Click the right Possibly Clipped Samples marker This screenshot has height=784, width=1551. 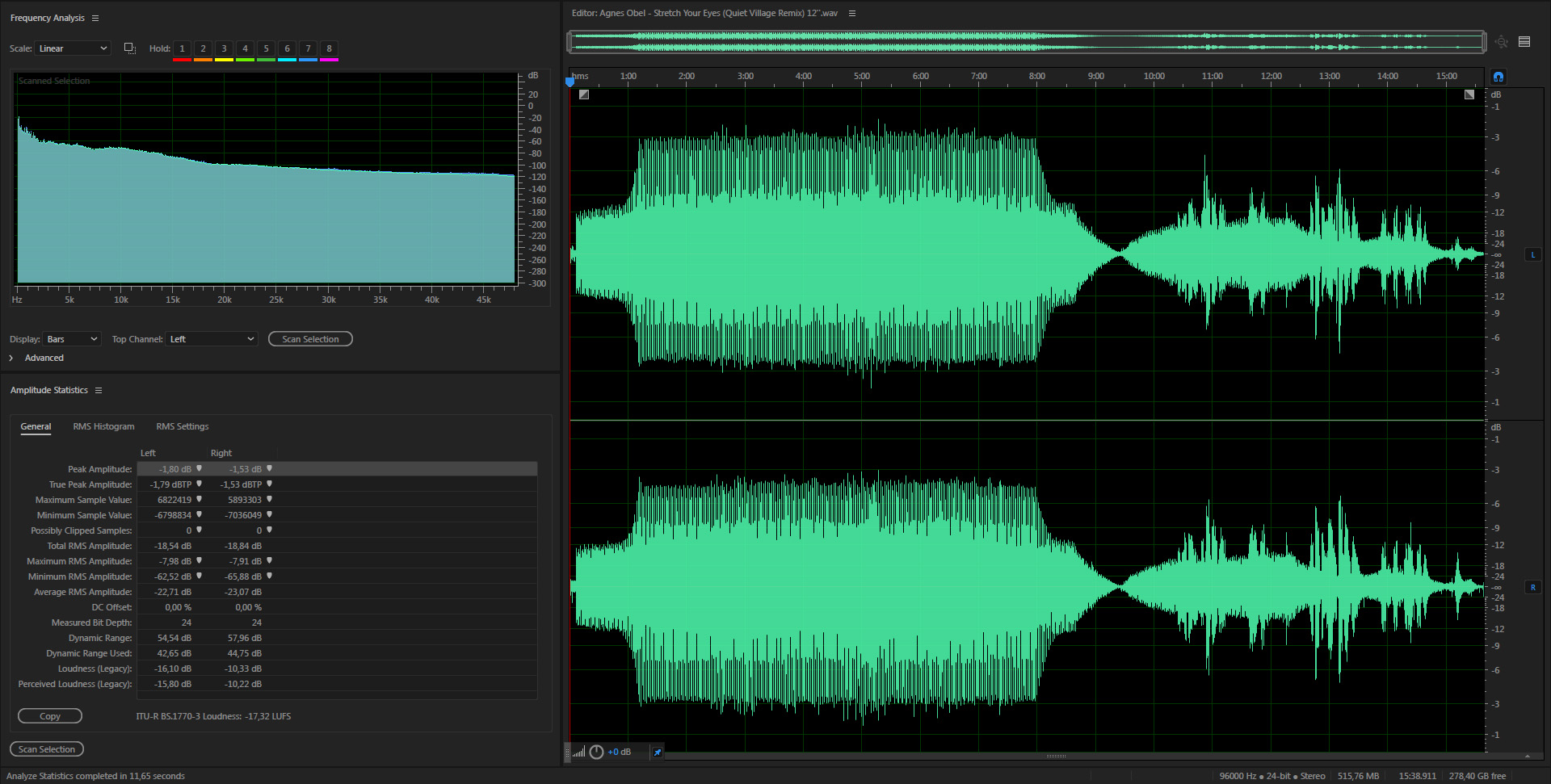(269, 530)
